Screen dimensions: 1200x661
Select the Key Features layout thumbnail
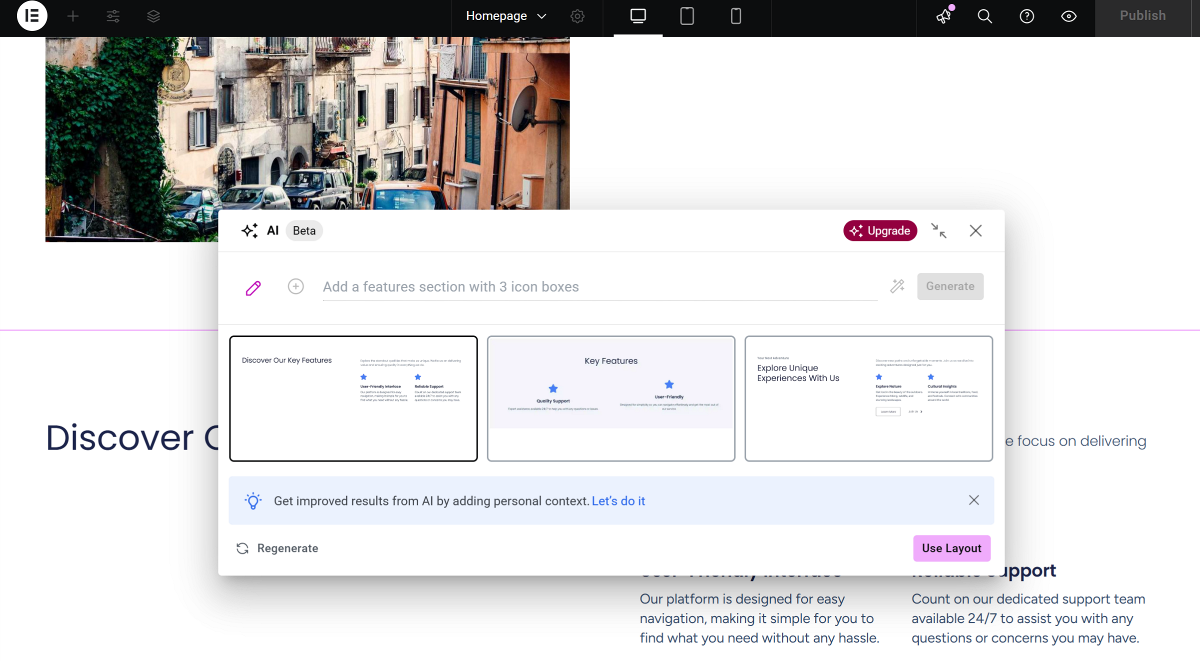pos(611,398)
